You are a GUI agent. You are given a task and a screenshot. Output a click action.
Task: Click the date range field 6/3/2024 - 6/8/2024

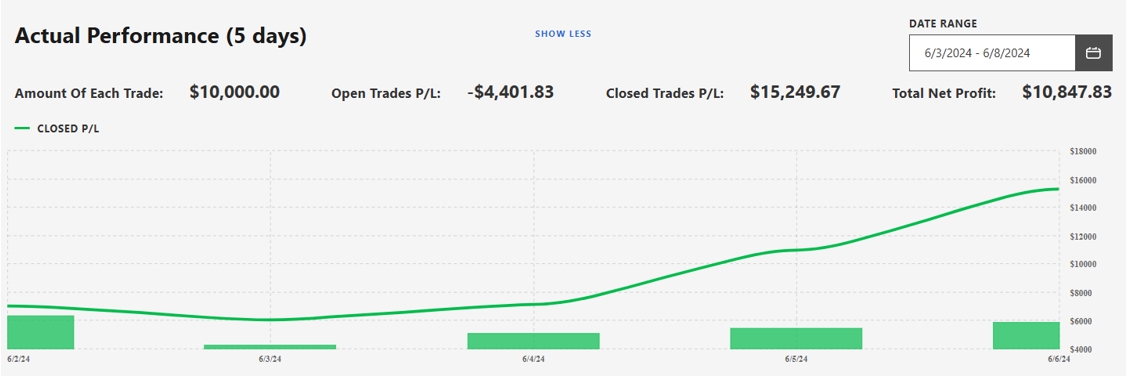click(992, 52)
